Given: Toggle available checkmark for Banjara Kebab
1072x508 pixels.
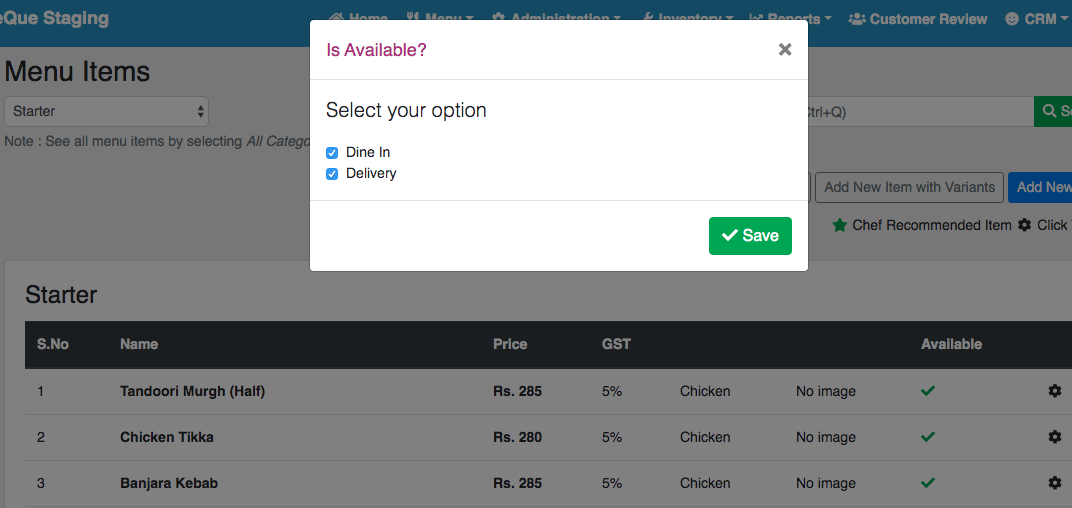Looking at the screenshot, I should pos(928,483).
